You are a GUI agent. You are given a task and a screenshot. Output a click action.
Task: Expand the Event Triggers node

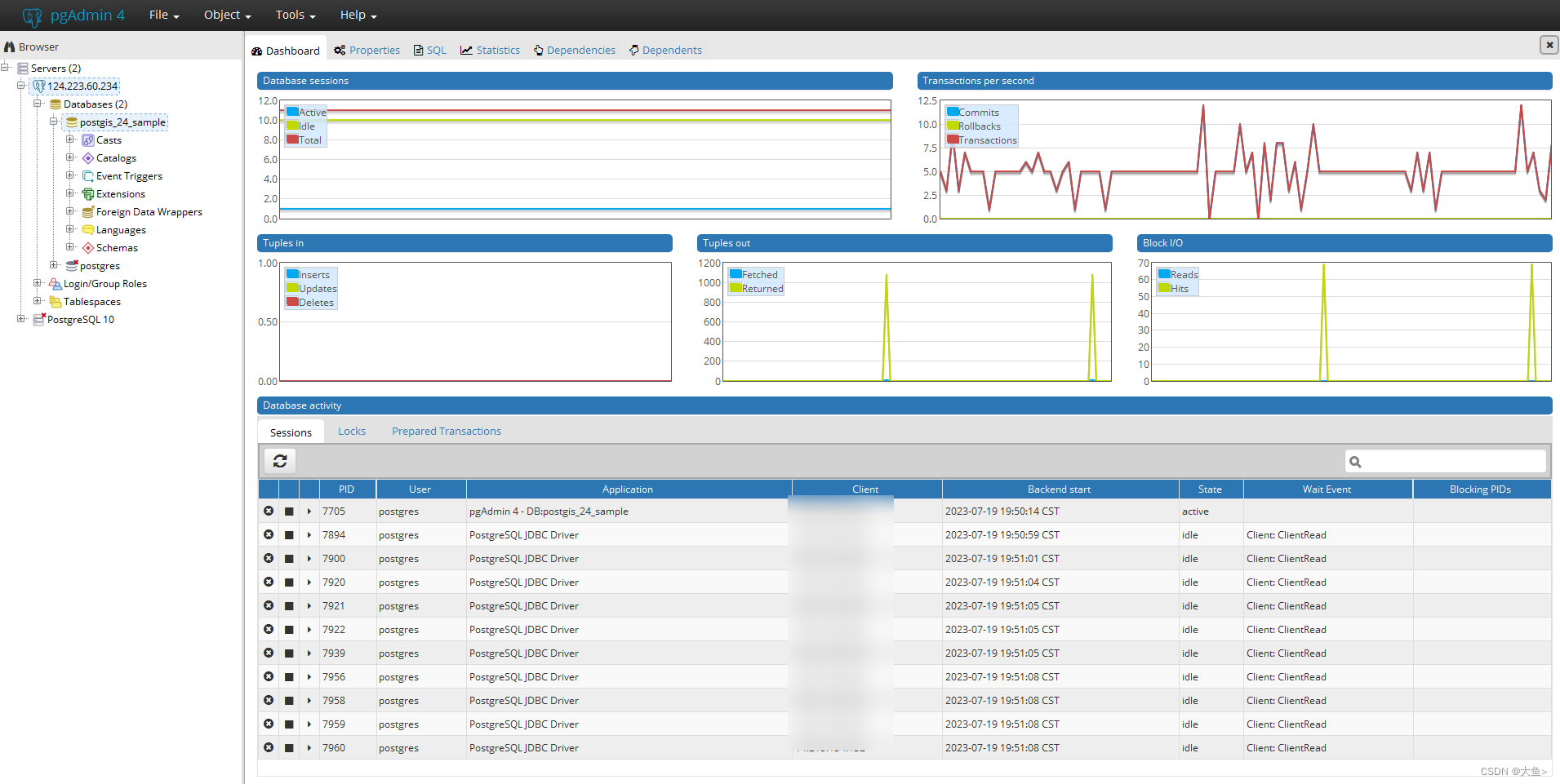coord(70,175)
